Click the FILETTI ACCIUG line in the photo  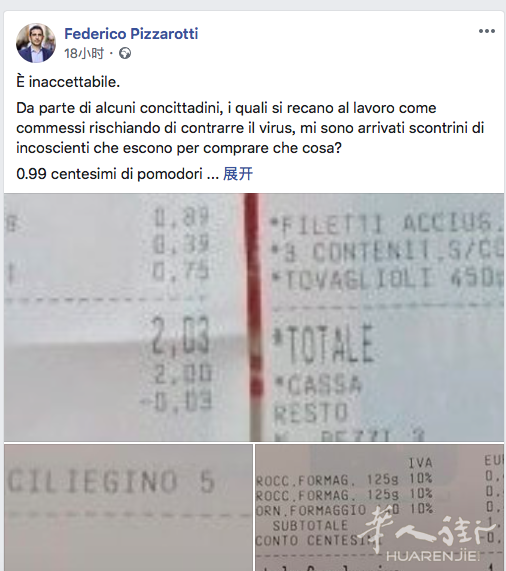click(388, 224)
